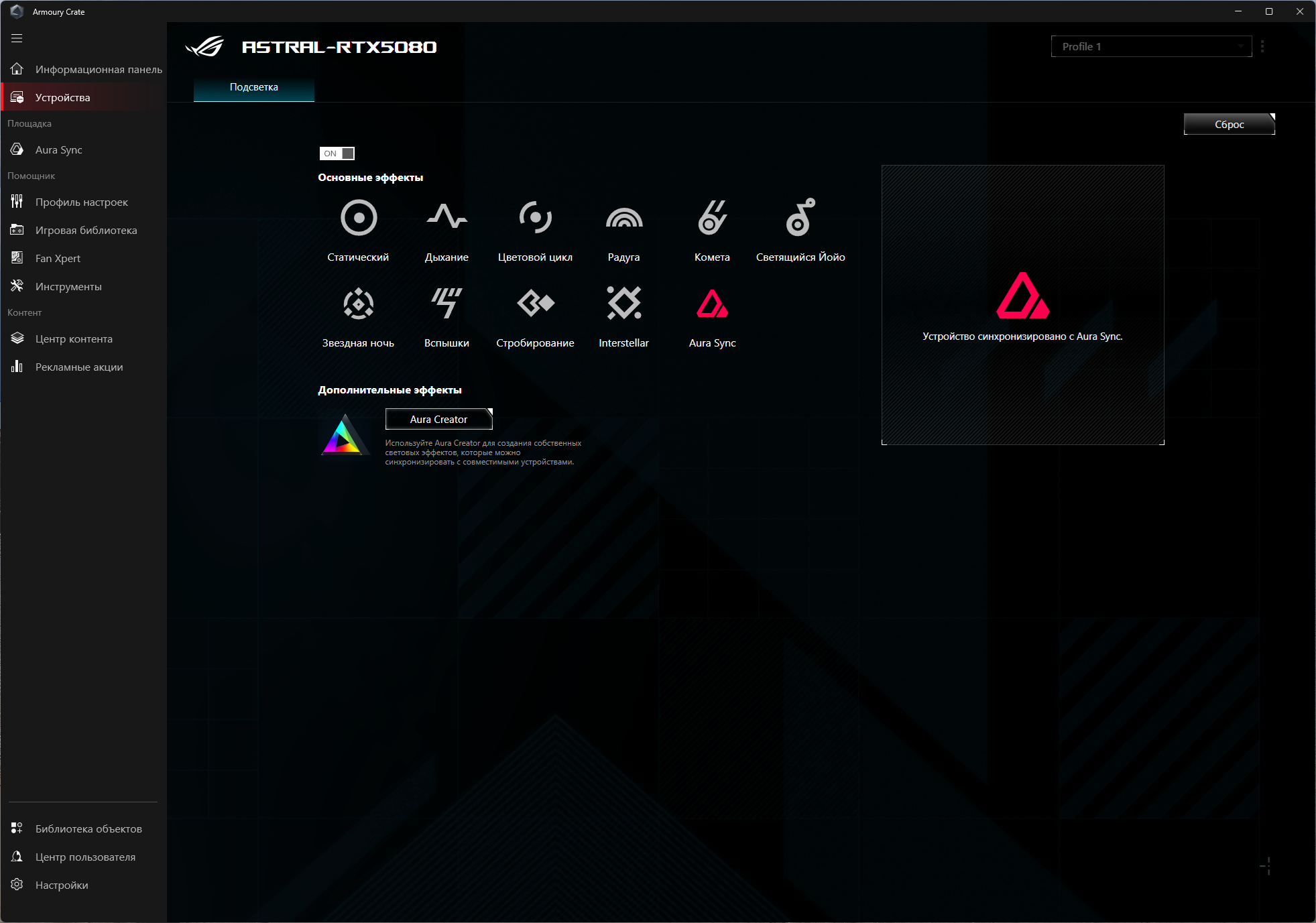This screenshot has height=923, width=1316.
Task: Pick the Rainbow lighting effect icon
Action: (623, 218)
